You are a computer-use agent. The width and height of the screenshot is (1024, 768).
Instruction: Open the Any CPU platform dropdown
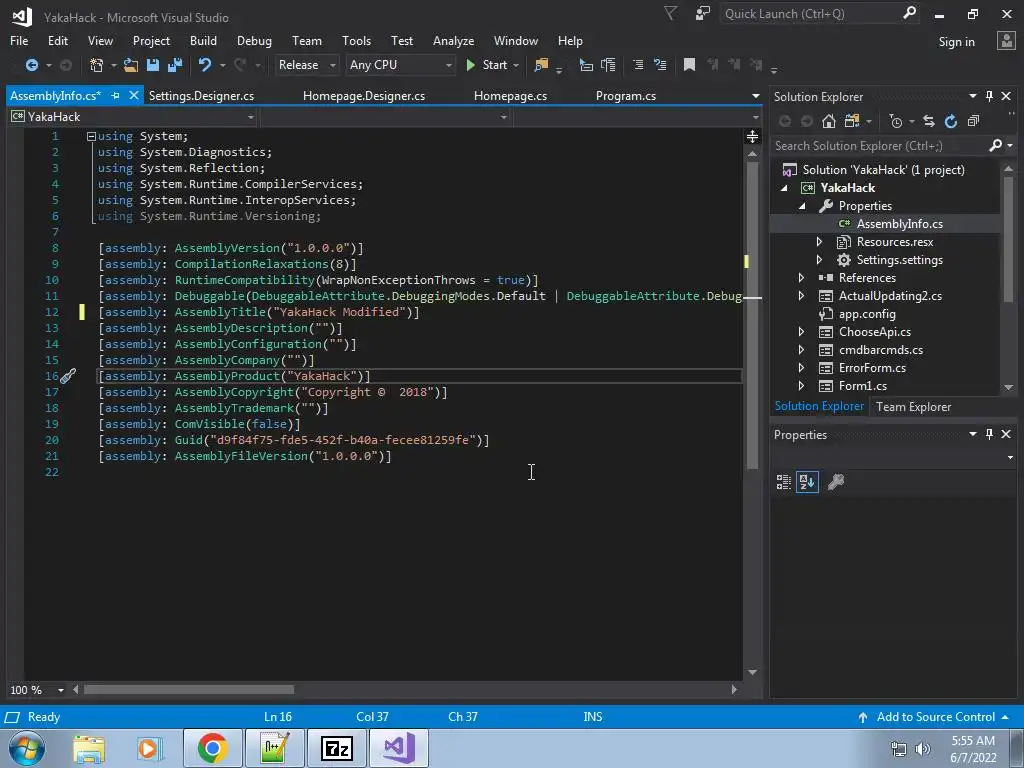point(400,65)
